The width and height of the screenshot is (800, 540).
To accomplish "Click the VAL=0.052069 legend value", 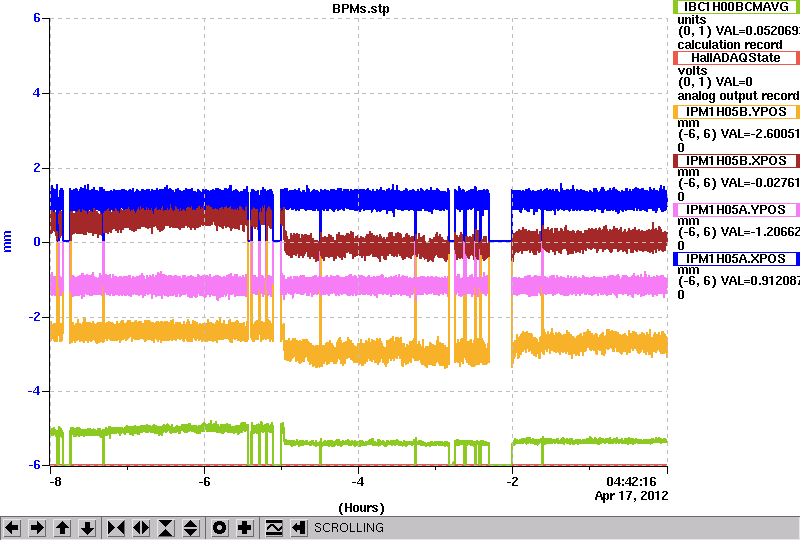I will (x=758, y=32).
